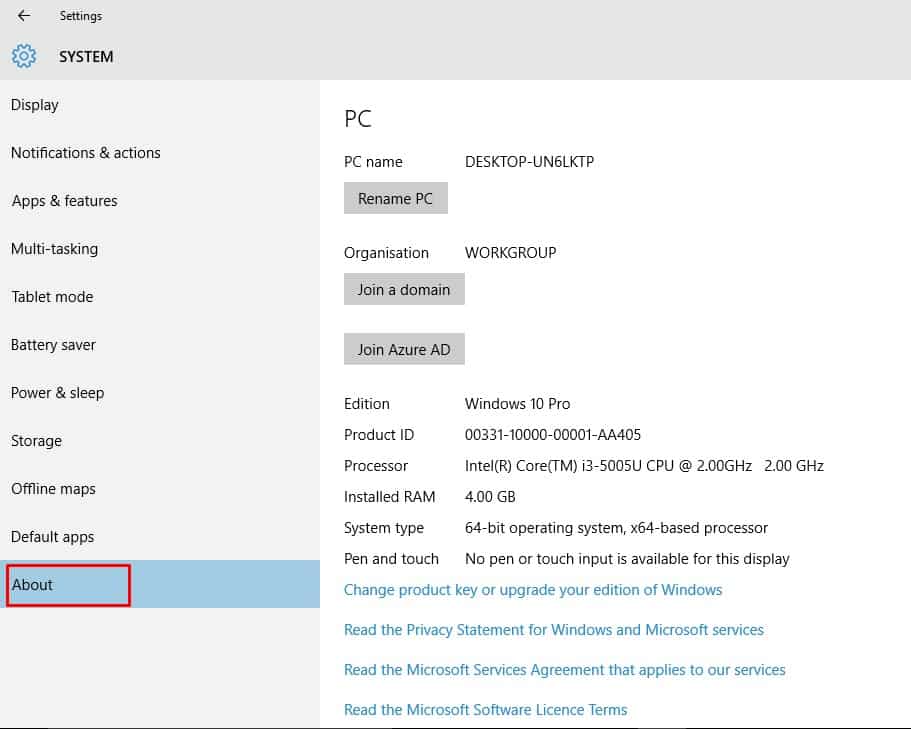This screenshot has height=729, width=911.
Task: Open Default apps settings
Action: coord(53,537)
